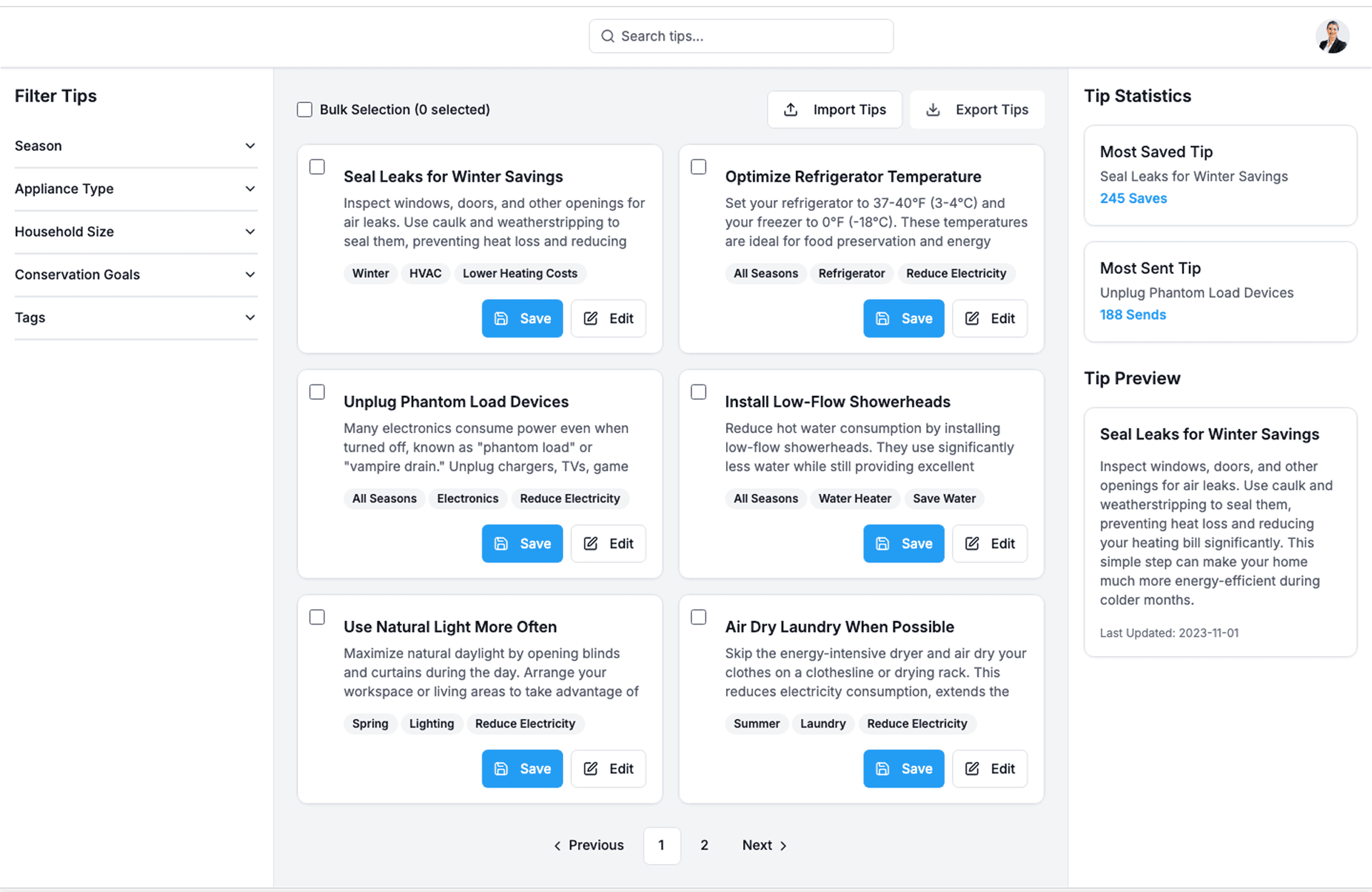Viewport: 1372px width, 892px height.
Task: Click the user profile avatar
Action: point(1332,36)
